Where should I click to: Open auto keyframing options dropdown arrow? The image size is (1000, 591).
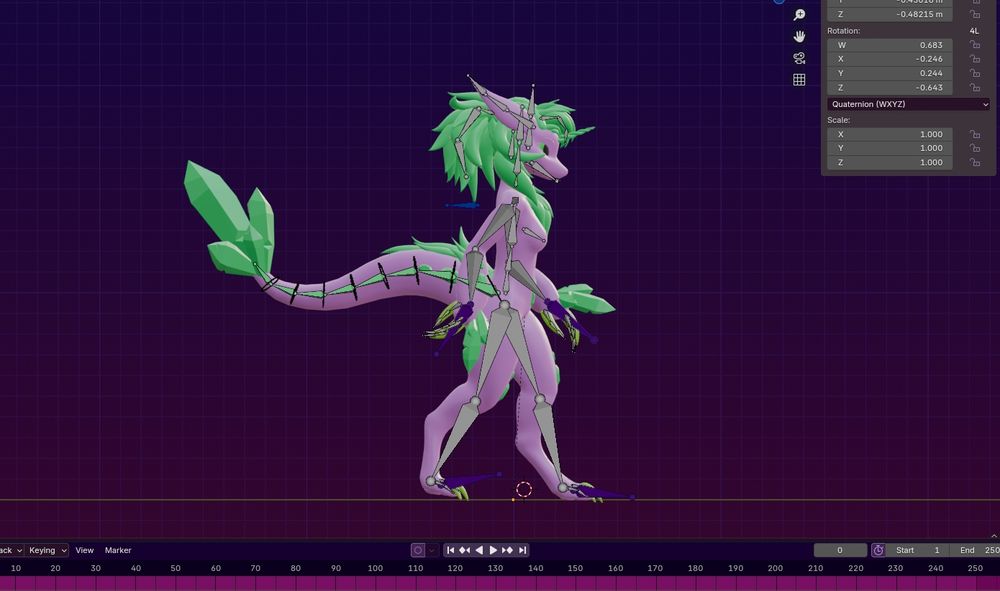click(x=432, y=550)
